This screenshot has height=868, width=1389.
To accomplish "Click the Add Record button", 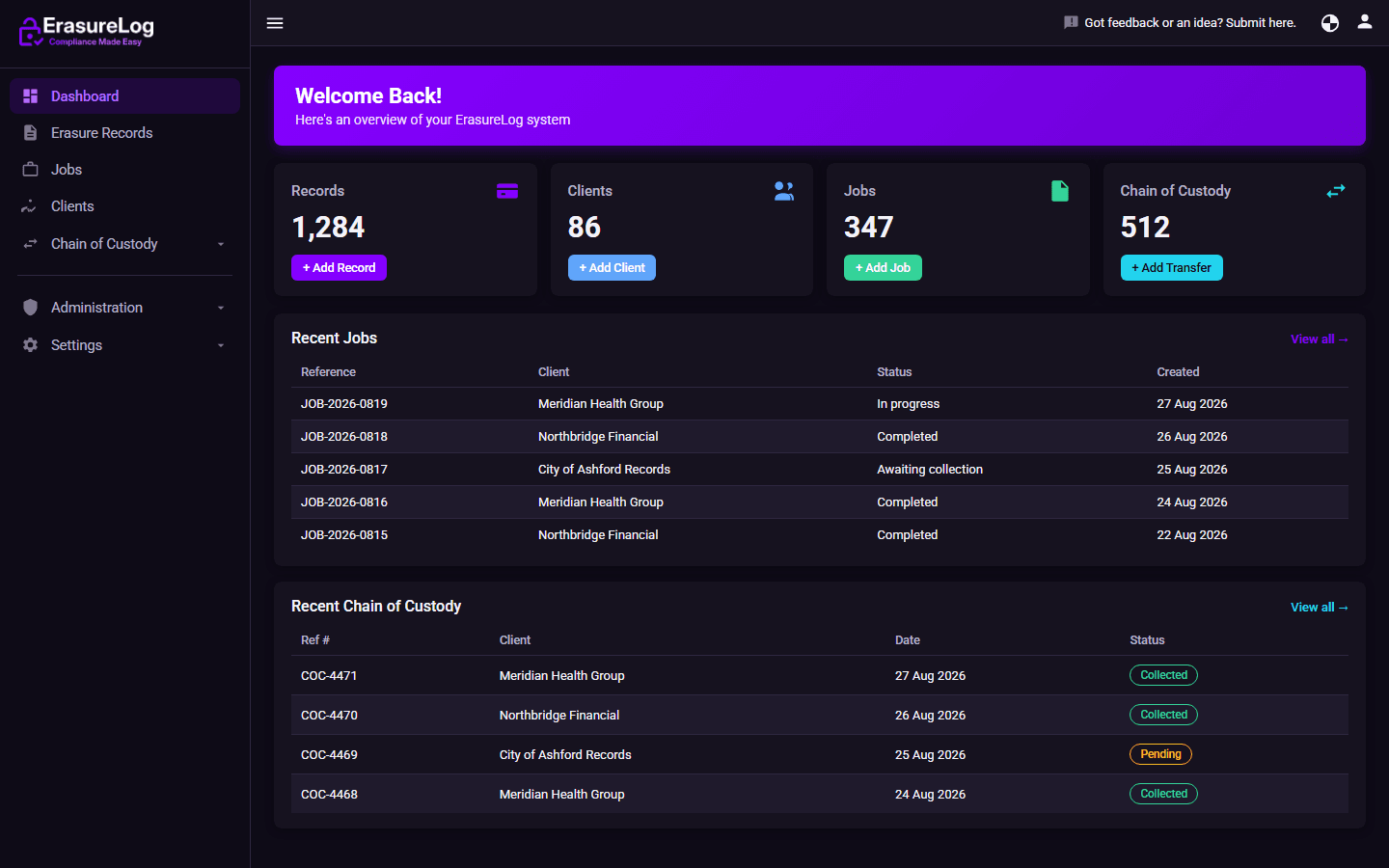I will click(x=339, y=267).
